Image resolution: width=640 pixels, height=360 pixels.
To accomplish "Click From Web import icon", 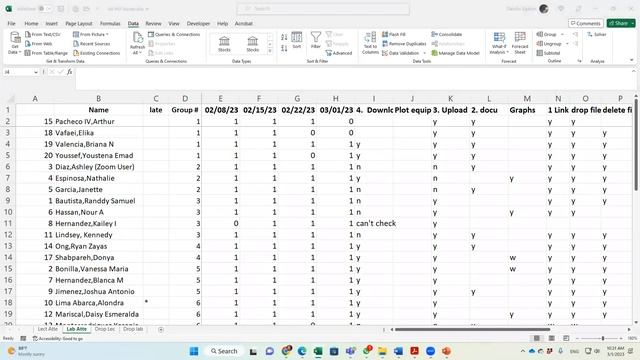I will pyautogui.click(x=28, y=44).
